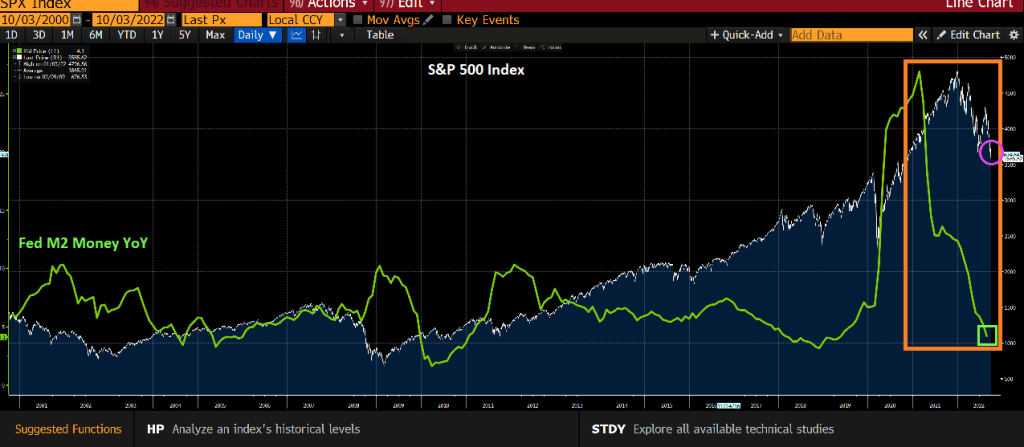Click the Edit Chart pencil button
The height and width of the screenshot is (447, 1024).
pyautogui.click(x=968, y=35)
